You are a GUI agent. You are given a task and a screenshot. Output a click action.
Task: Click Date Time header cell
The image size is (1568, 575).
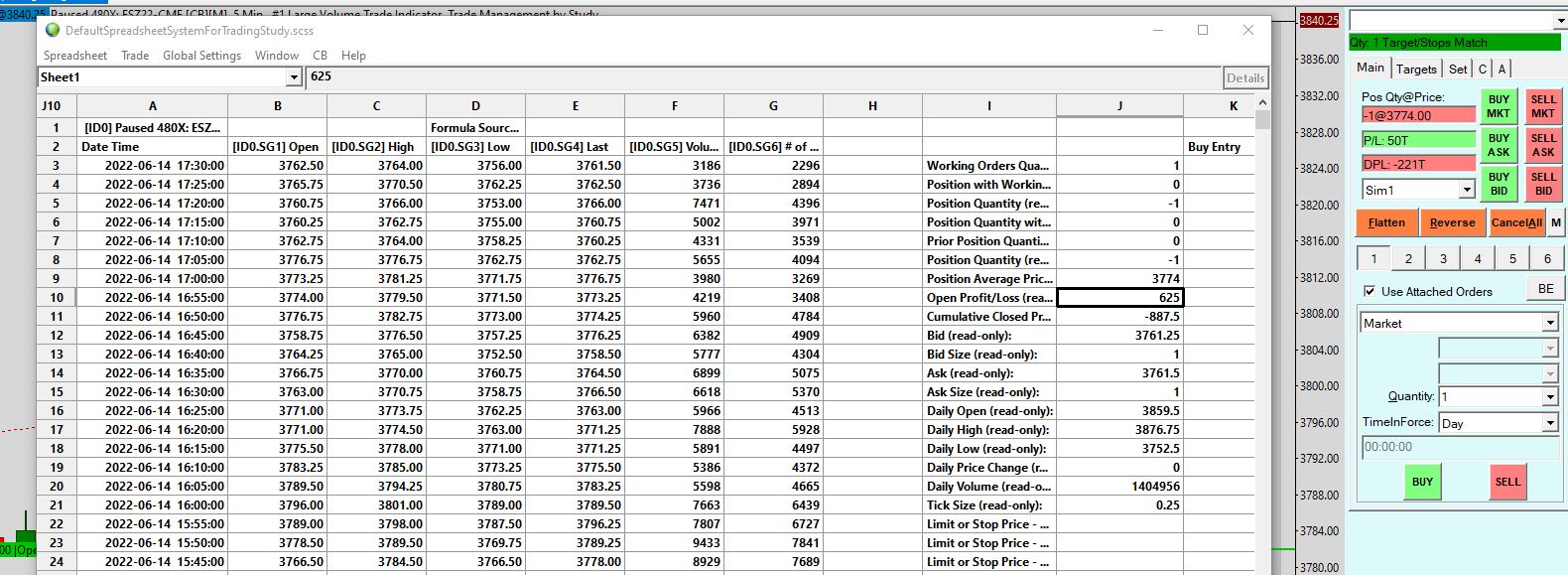pos(152,147)
